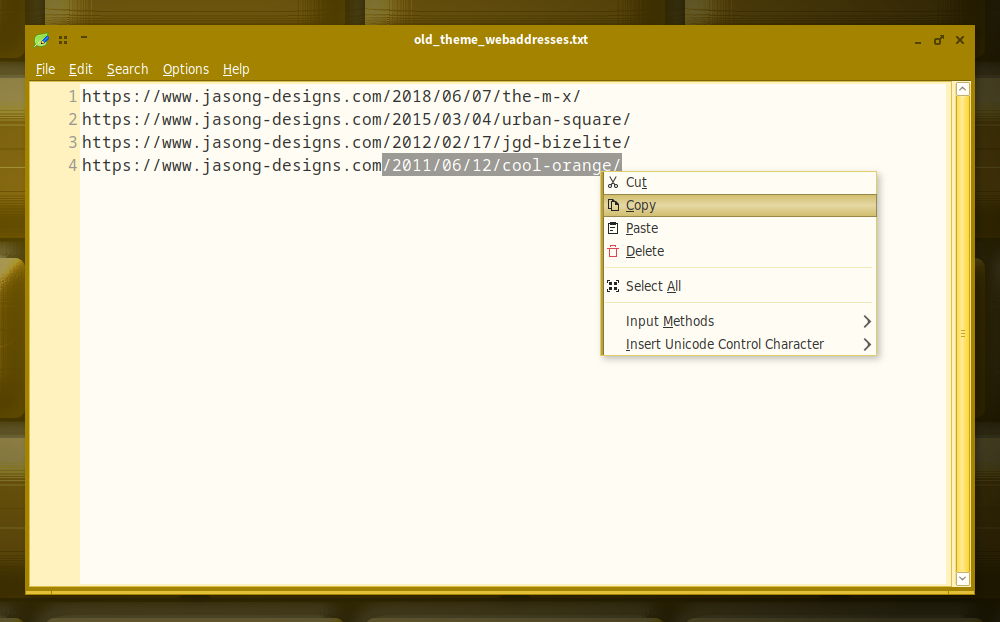Choose Select All in context menu

coord(740,286)
